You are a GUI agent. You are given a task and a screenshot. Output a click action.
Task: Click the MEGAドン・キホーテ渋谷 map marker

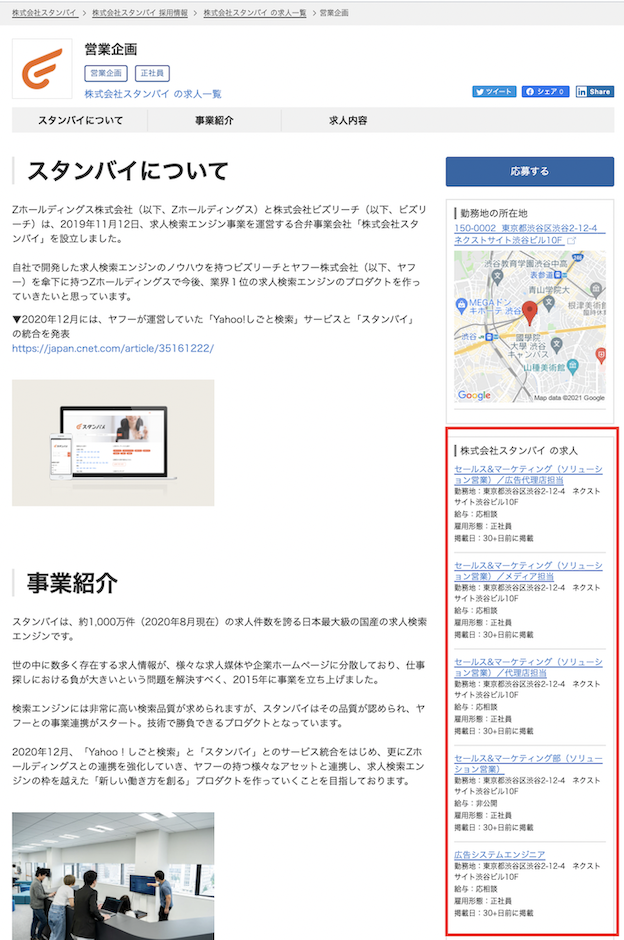[460, 305]
